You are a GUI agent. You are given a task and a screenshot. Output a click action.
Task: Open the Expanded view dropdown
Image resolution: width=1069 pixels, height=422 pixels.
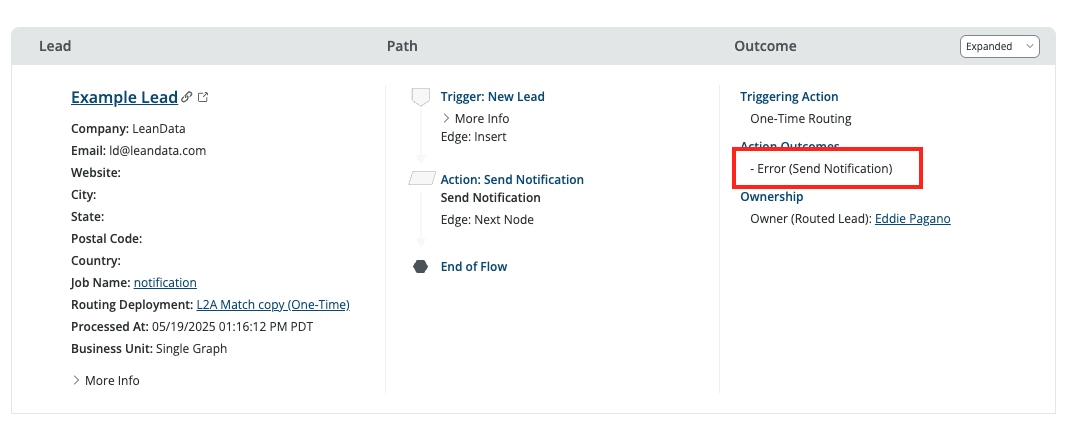(999, 46)
